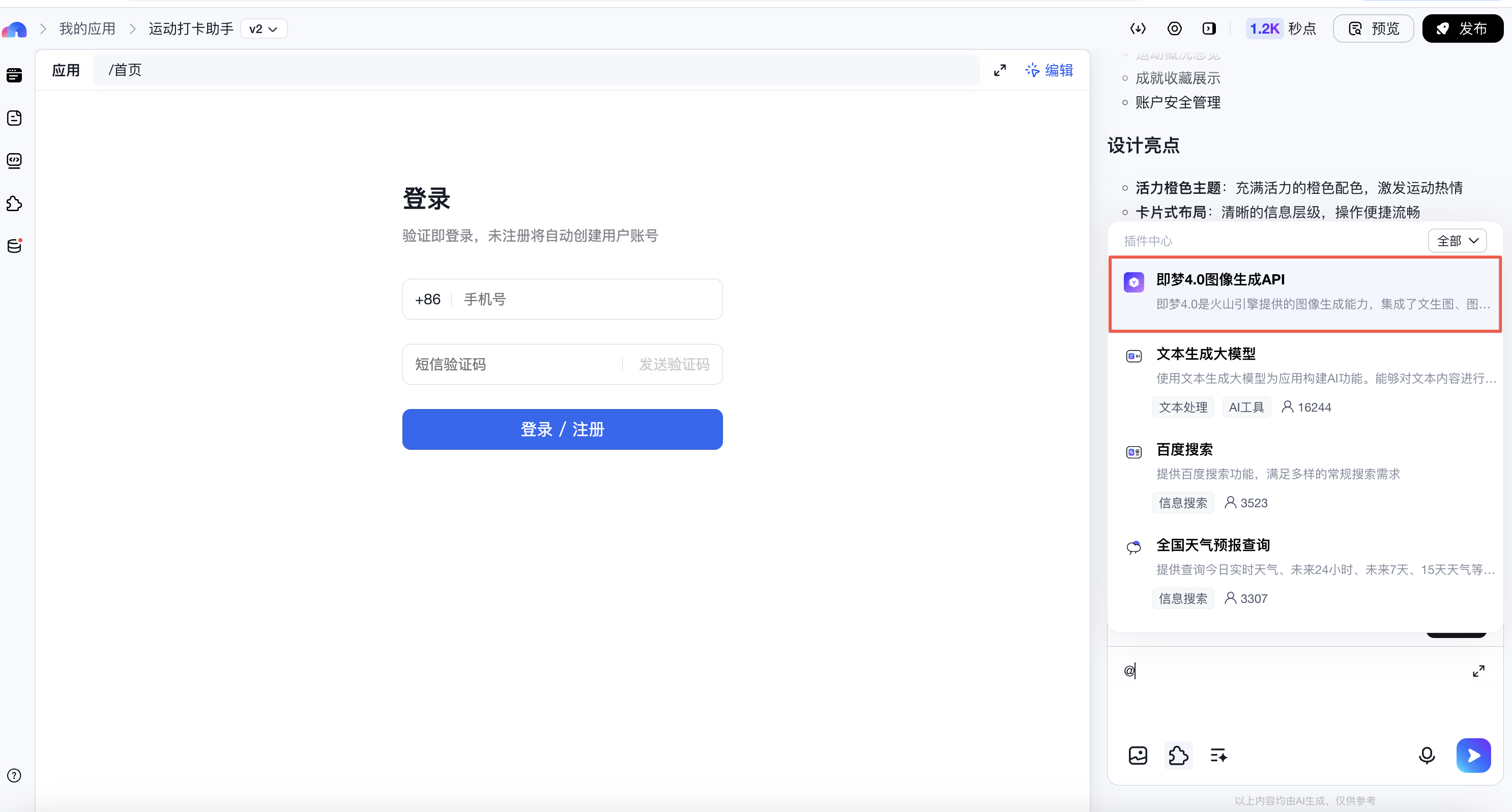Viewport: 1512px width, 812px height.
Task: Open the database icon in left sidebar
Action: pos(14,246)
